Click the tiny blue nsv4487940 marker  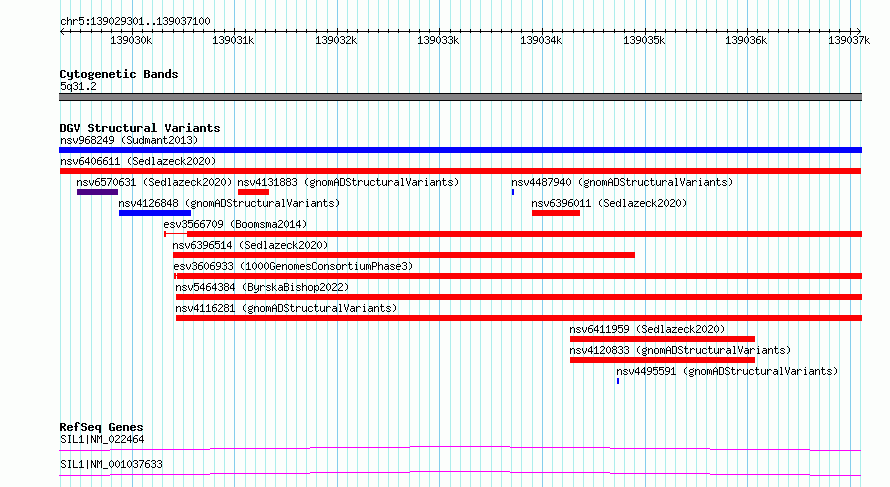click(513, 192)
